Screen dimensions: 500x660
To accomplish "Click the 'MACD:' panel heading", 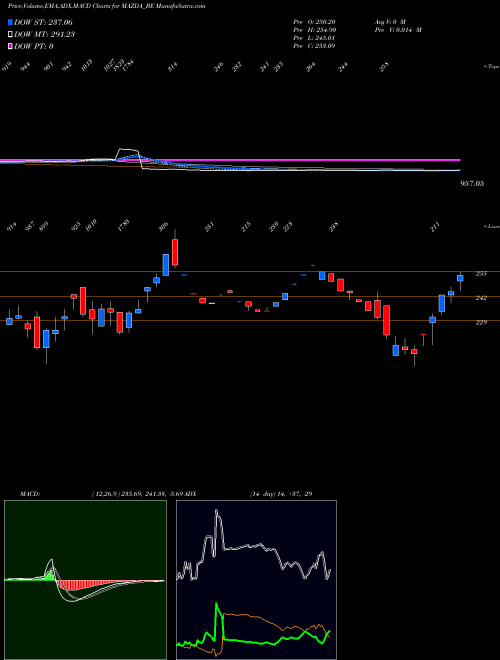I will [x=30, y=493].
